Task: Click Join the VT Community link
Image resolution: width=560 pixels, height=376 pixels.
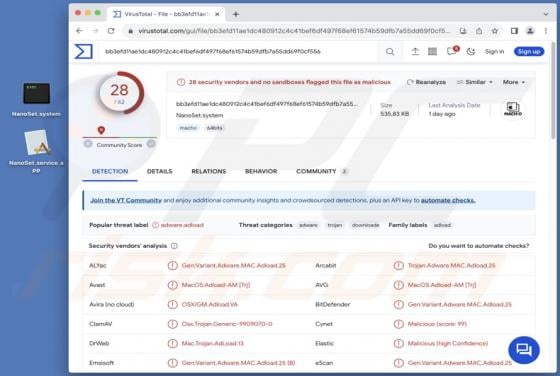Action: tap(126, 200)
